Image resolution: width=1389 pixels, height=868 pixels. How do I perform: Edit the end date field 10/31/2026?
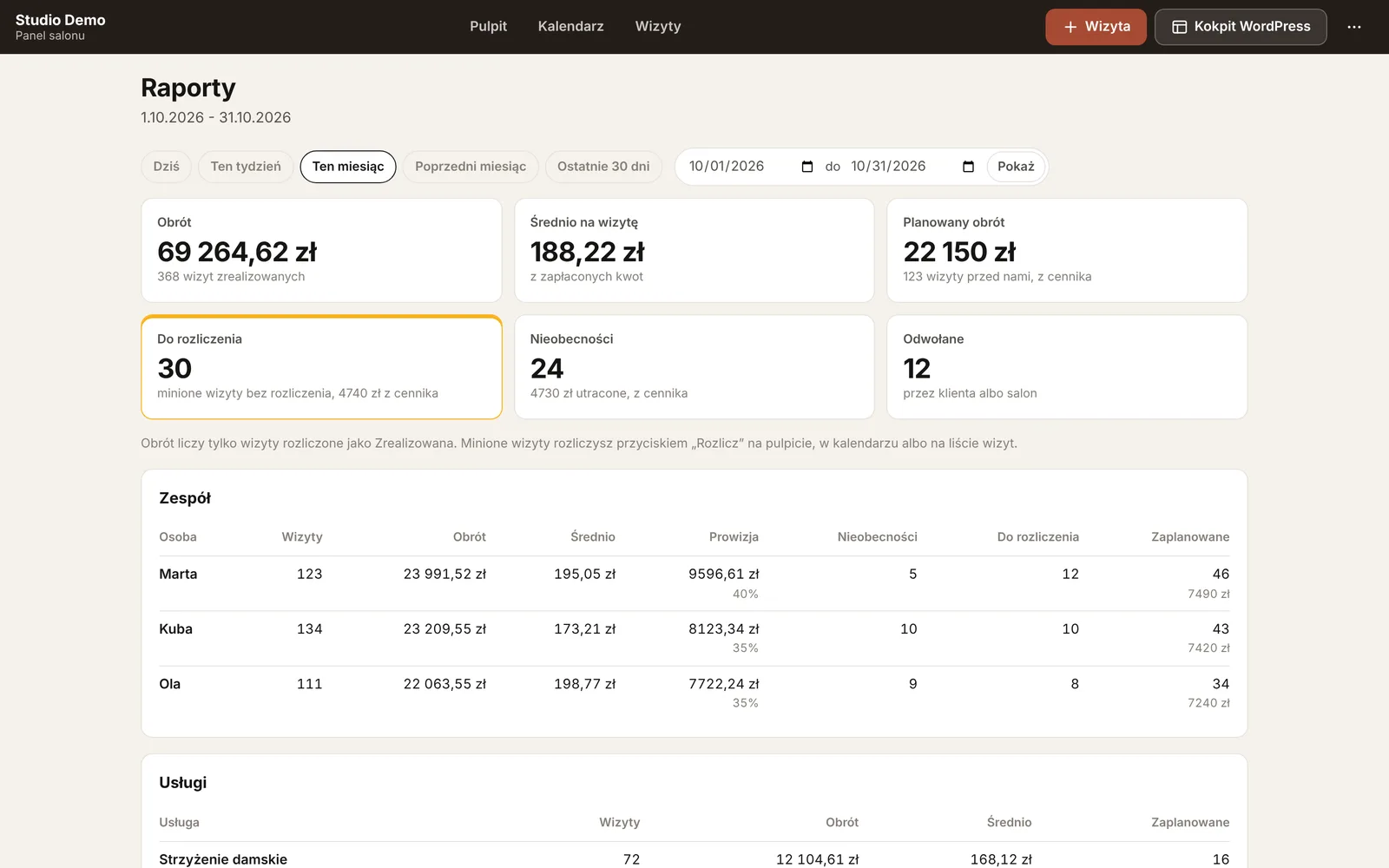click(912, 167)
